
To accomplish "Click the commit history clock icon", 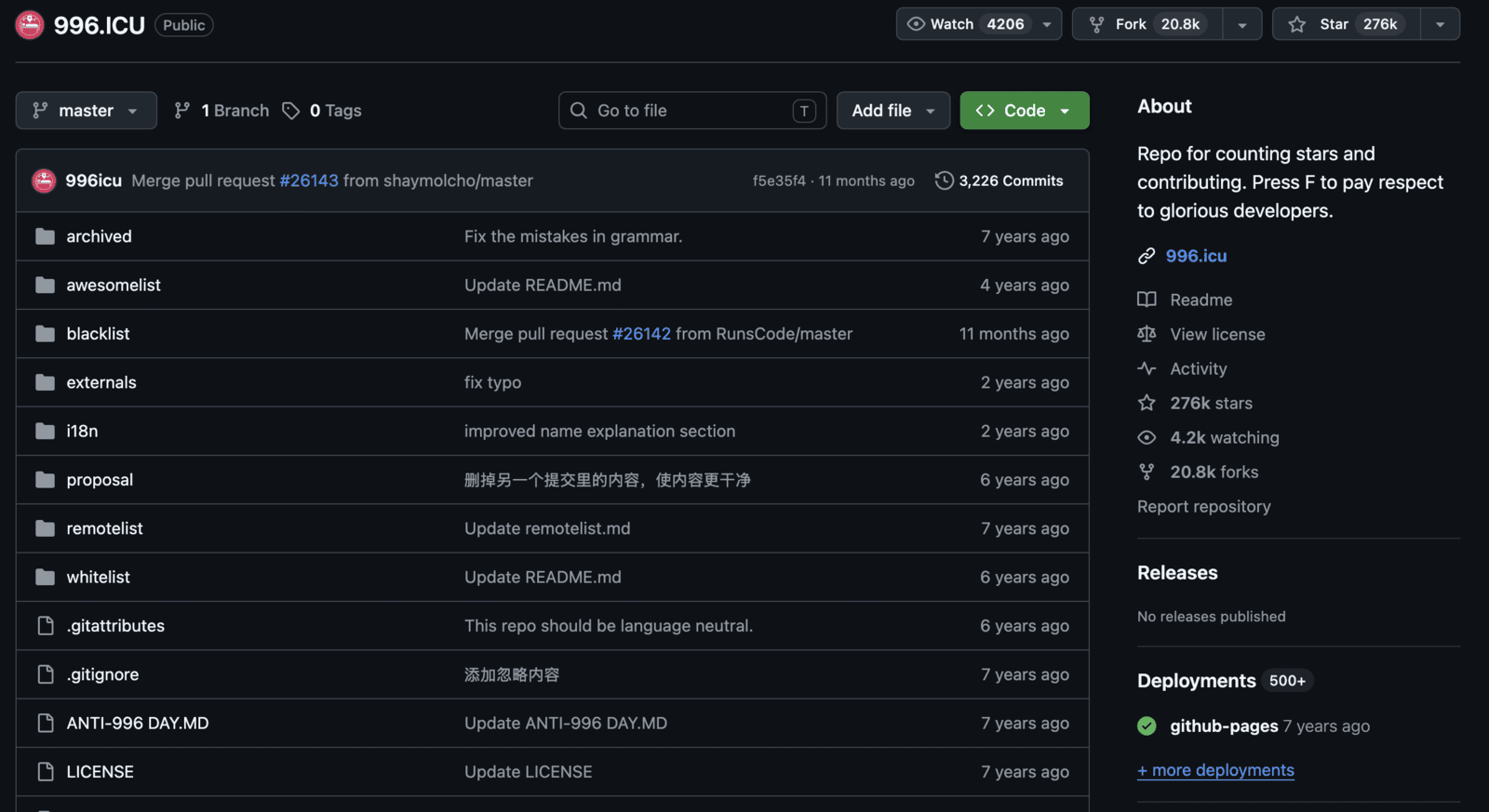I will coord(944,180).
